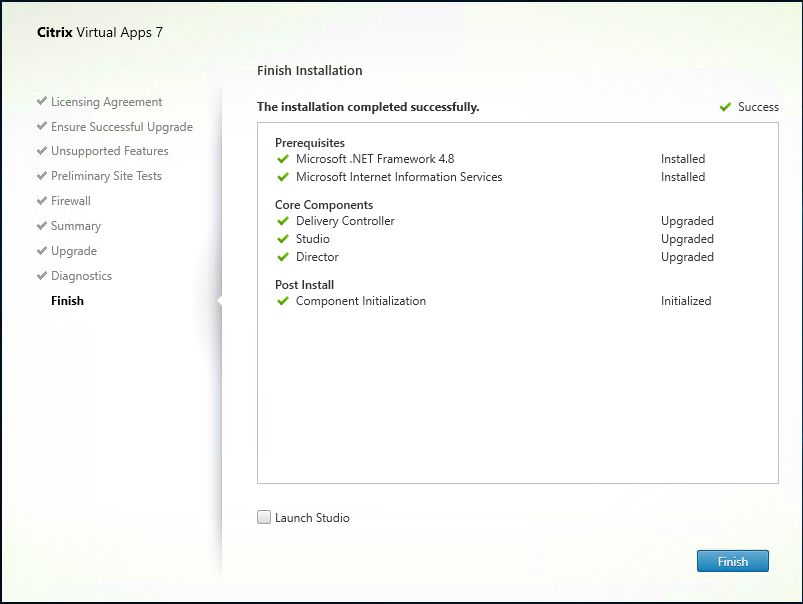This screenshot has width=803, height=604.
Task: Click the Finish Installation page title
Action: [x=309, y=70]
